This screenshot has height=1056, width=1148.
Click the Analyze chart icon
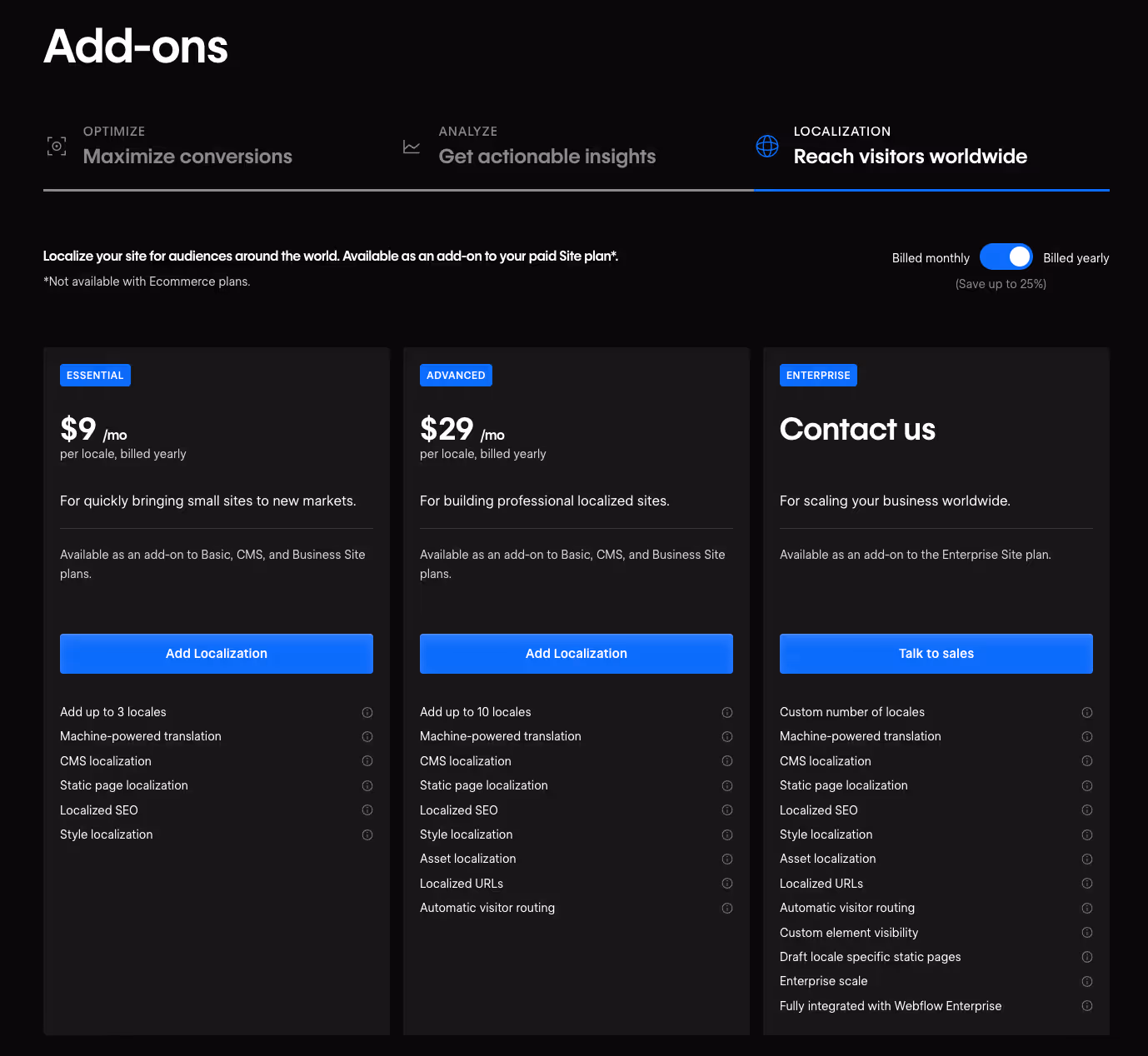coord(412,146)
